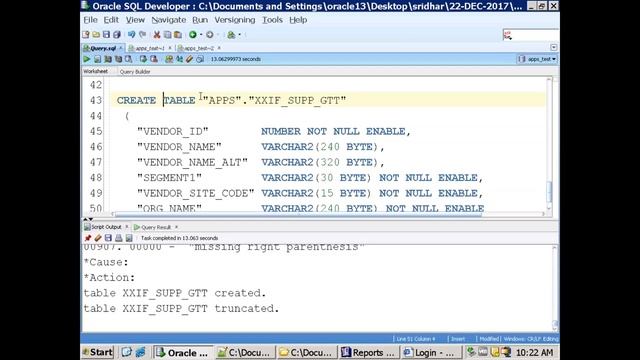Open the apps_test connection dropdown
Screen dimensions: 640x360
coord(538,59)
